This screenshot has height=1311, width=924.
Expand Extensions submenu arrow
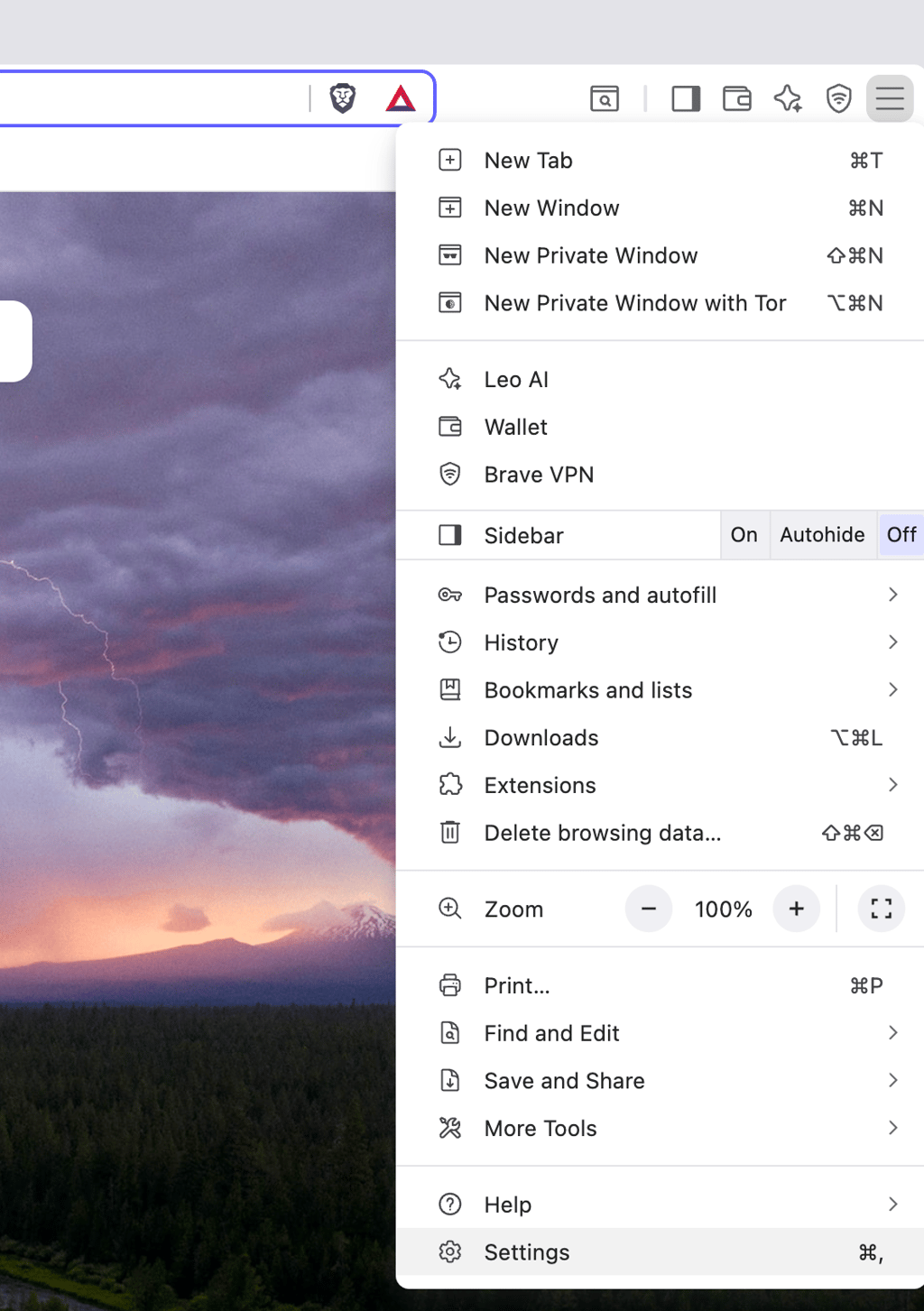[893, 785]
